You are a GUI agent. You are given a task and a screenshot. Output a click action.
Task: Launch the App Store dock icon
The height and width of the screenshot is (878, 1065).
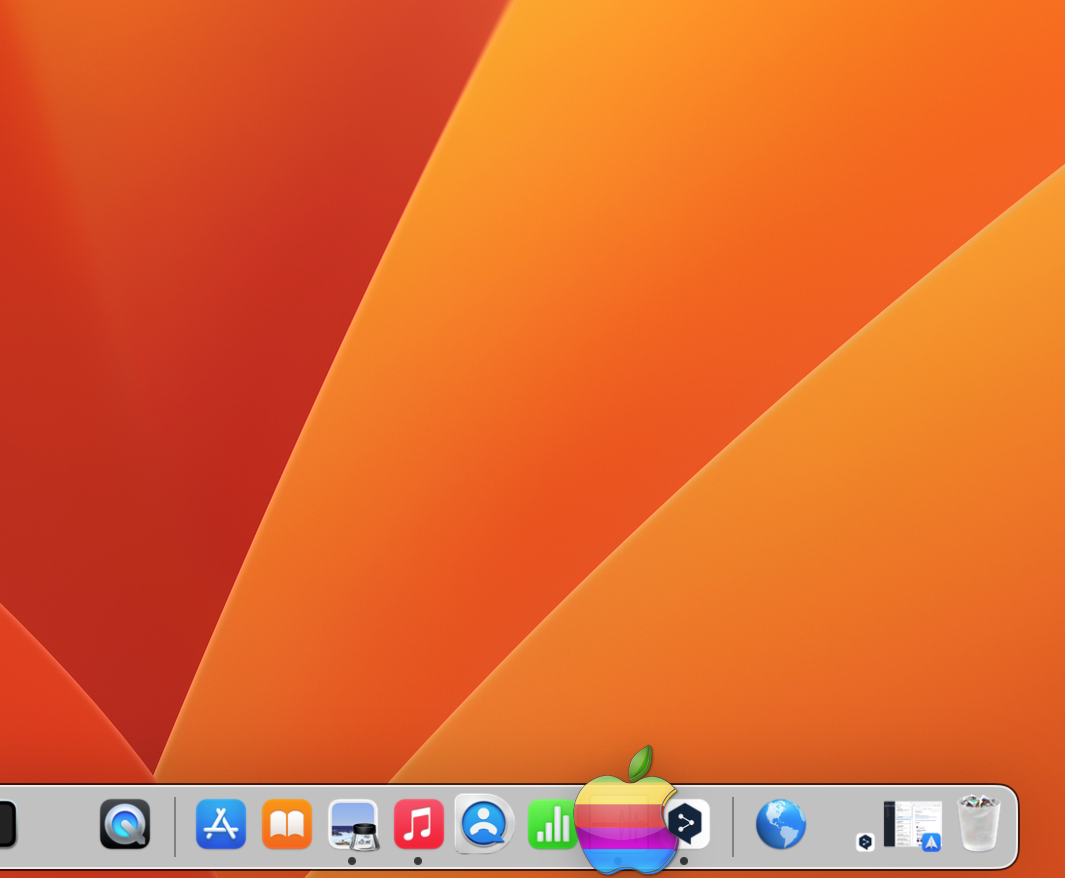click(221, 825)
